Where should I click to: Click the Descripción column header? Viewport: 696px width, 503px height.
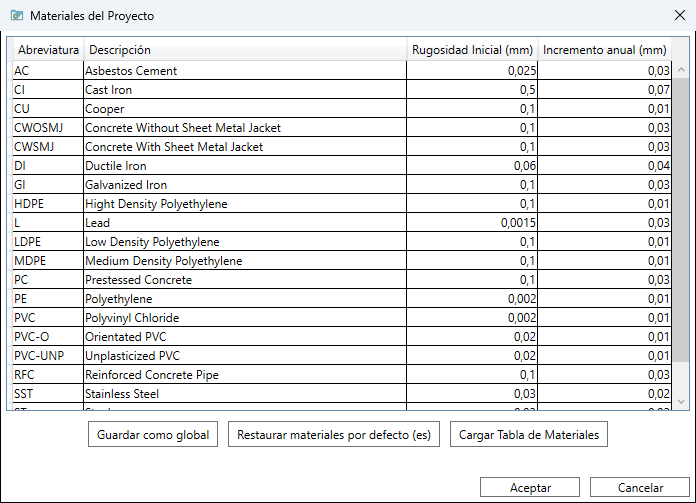coord(245,50)
